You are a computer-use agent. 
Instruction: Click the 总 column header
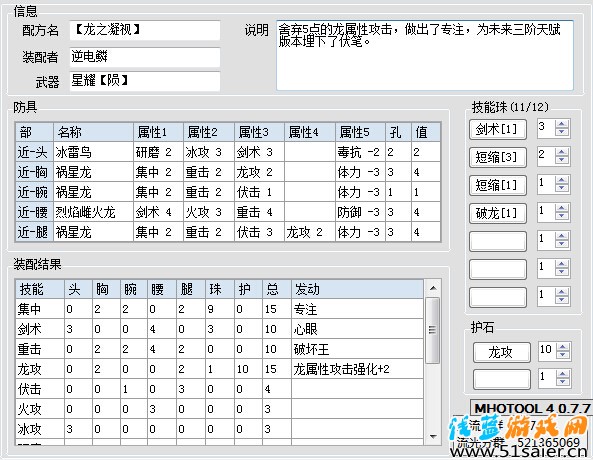coord(277,289)
